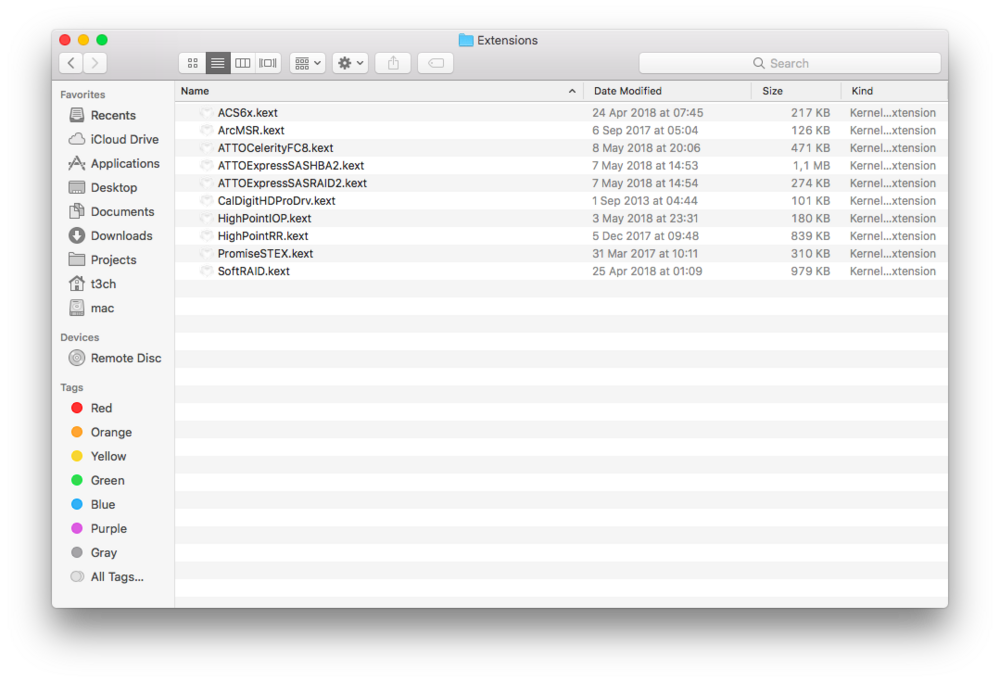The height and width of the screenshot is (682, 1000).
Task: Click the Search field
Action: tap(790, 63)
